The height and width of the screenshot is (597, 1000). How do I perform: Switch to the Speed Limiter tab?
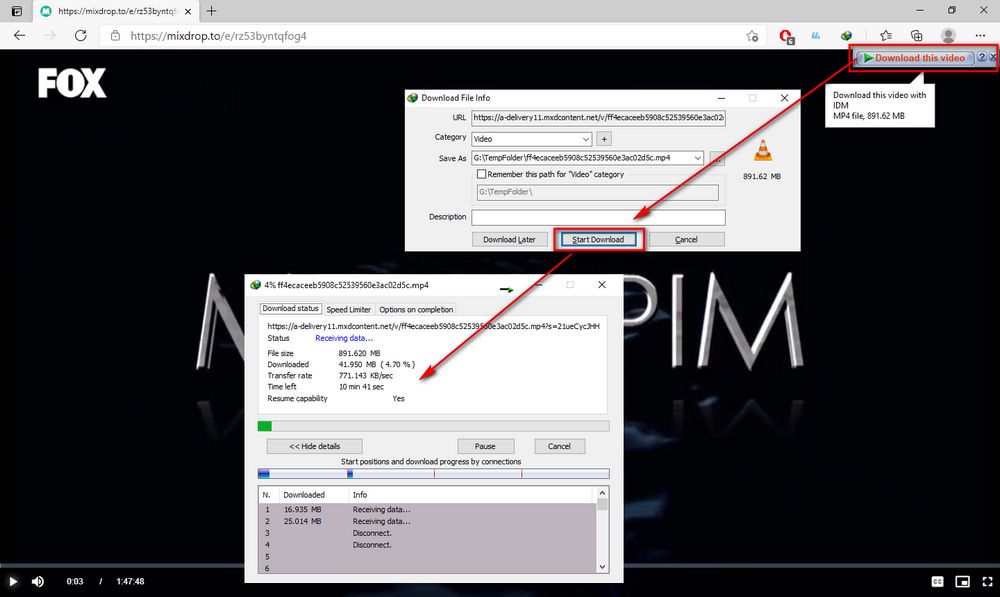tap(348, 309)
